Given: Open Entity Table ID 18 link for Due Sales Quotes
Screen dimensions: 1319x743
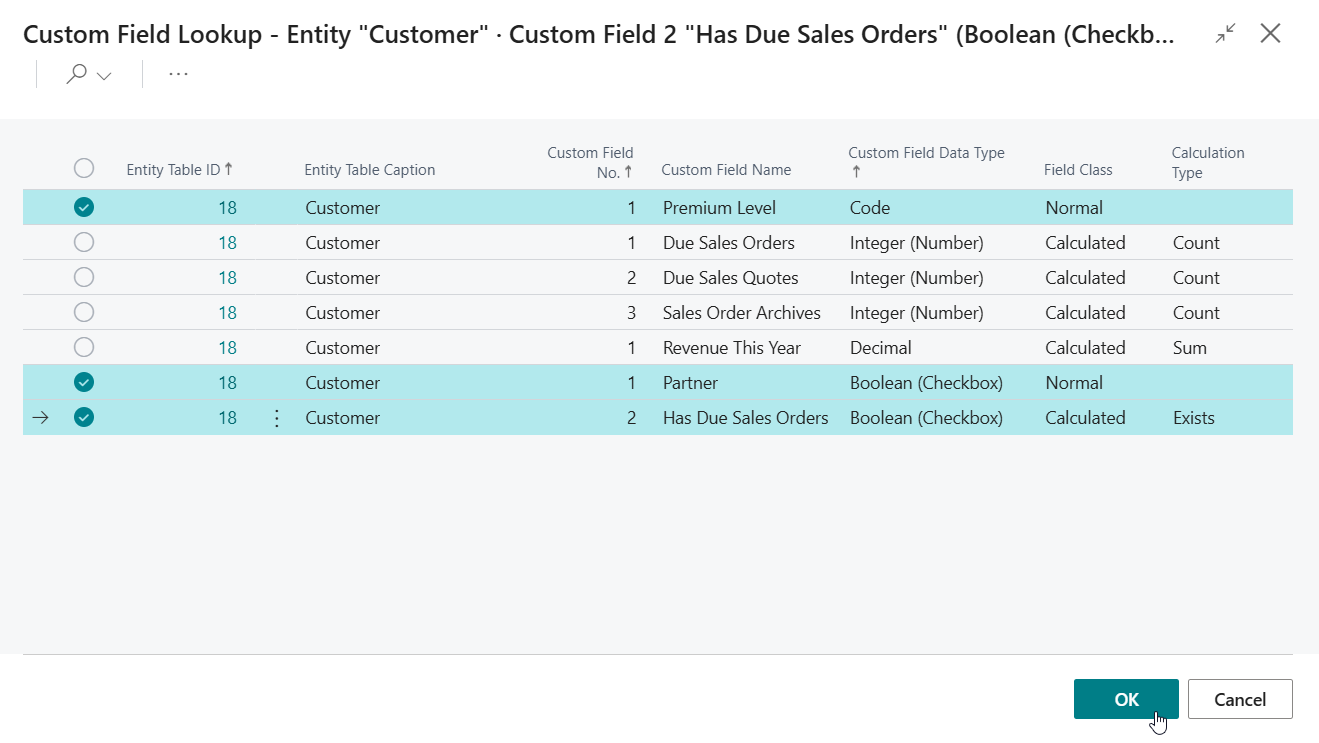Looking at the screenshot, I should [227, 278].
